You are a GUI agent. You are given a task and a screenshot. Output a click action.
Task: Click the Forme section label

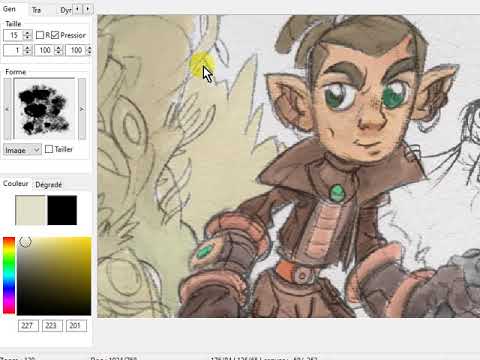[x=15, y=72]
